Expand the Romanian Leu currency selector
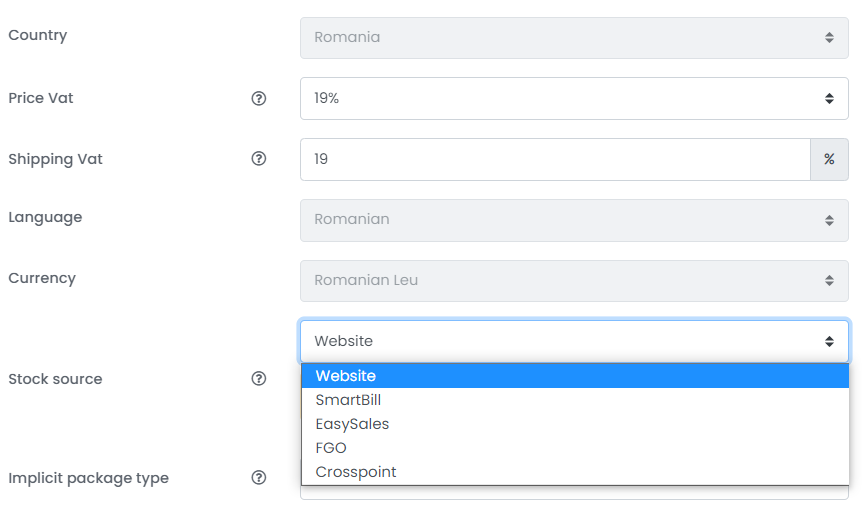The image size is (863, 508). coord(574,281)
